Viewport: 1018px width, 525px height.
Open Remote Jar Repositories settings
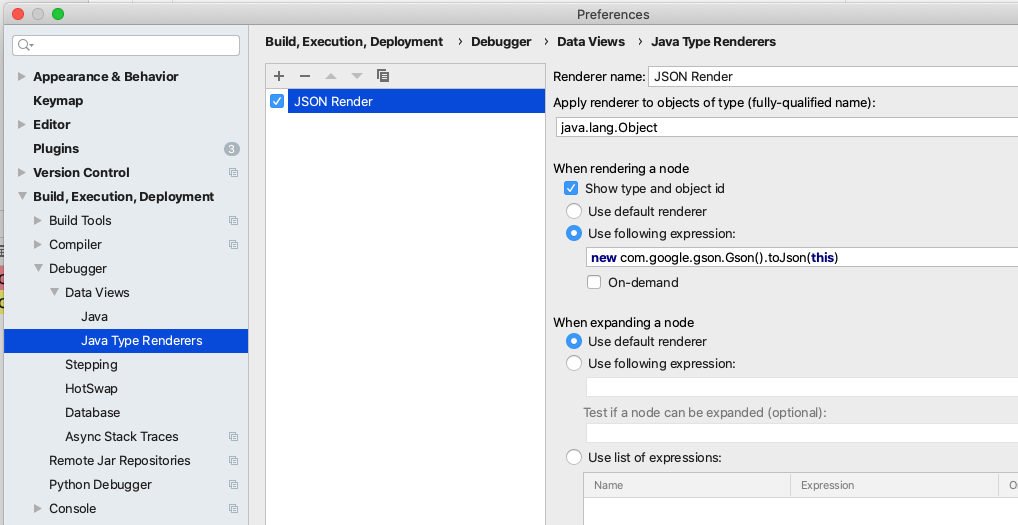pos(119,461)
